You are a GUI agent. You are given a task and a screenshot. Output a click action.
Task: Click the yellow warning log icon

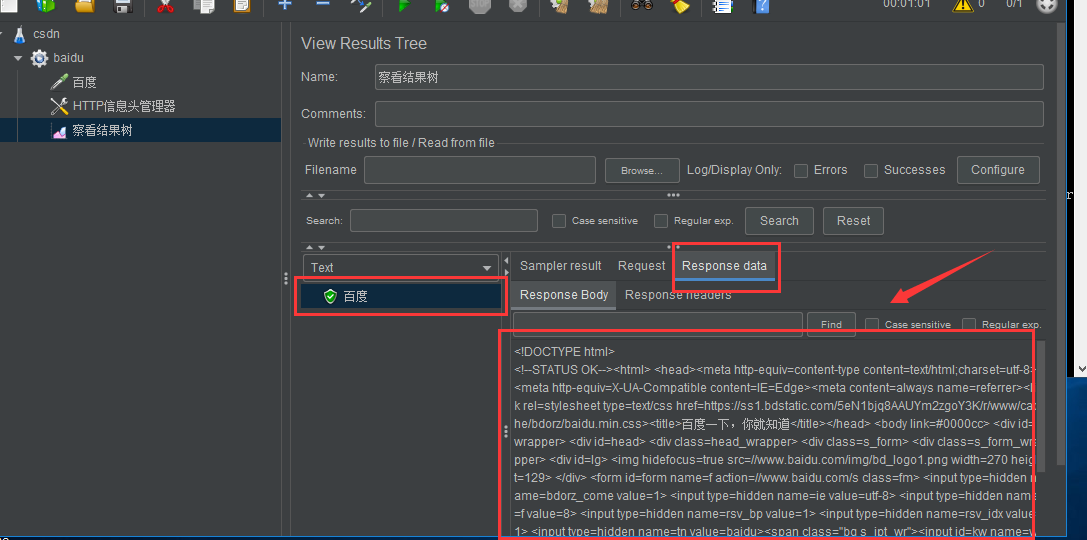pos(963,5)
